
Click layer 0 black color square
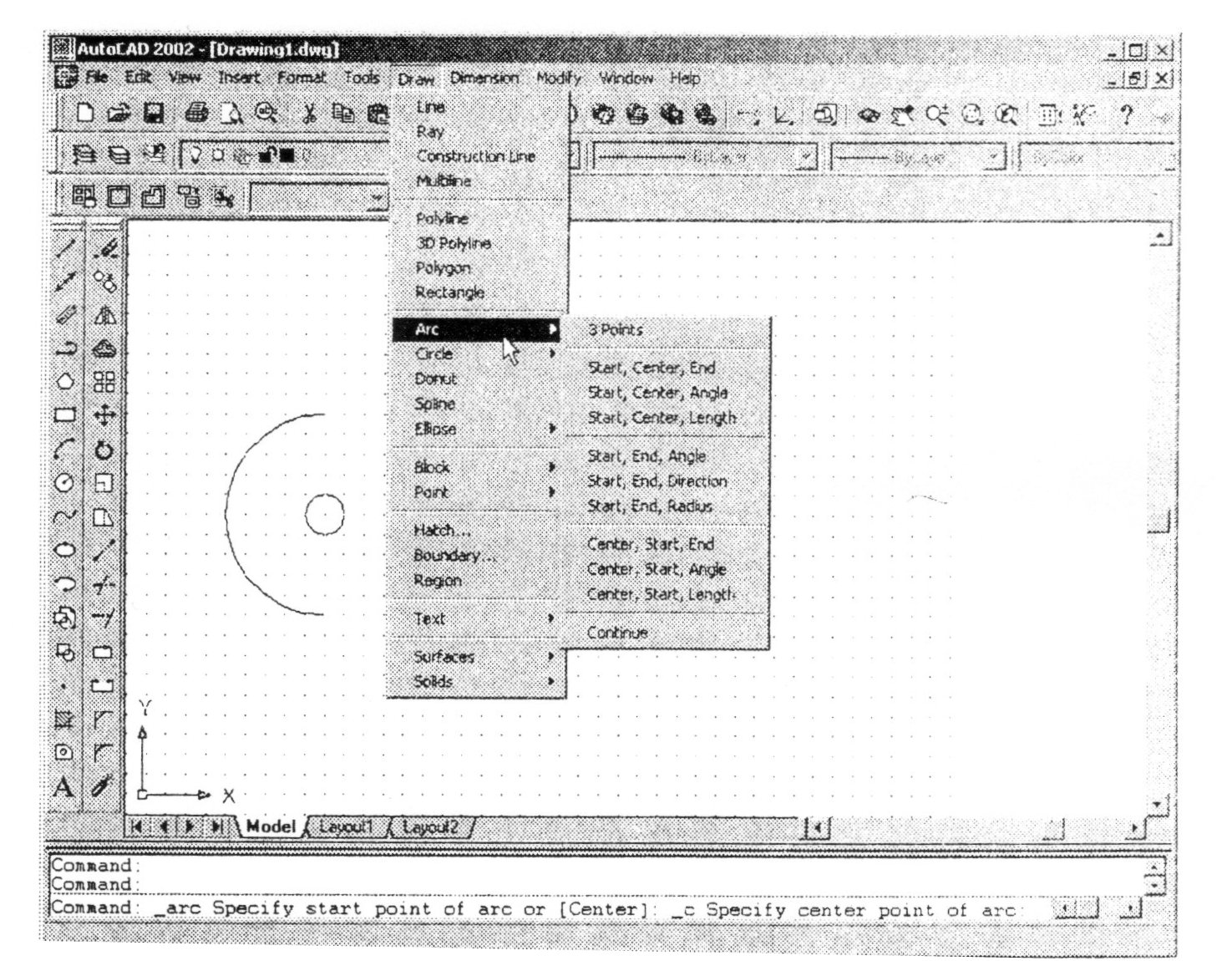coord(287,155)
